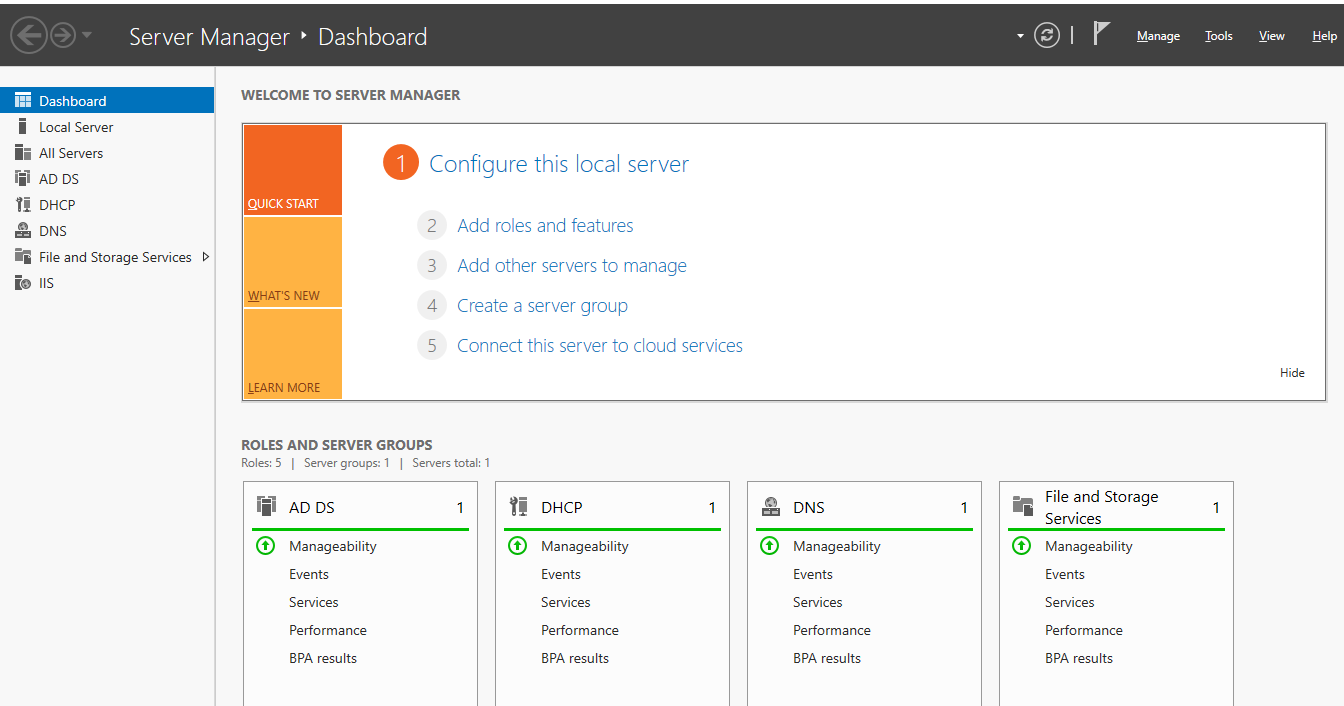Image resolution: width=1344 pixels, height=706 pixels.
Task: Open Performance in the DNS tile
Action: pyautogui.click(x=832, y=630)
